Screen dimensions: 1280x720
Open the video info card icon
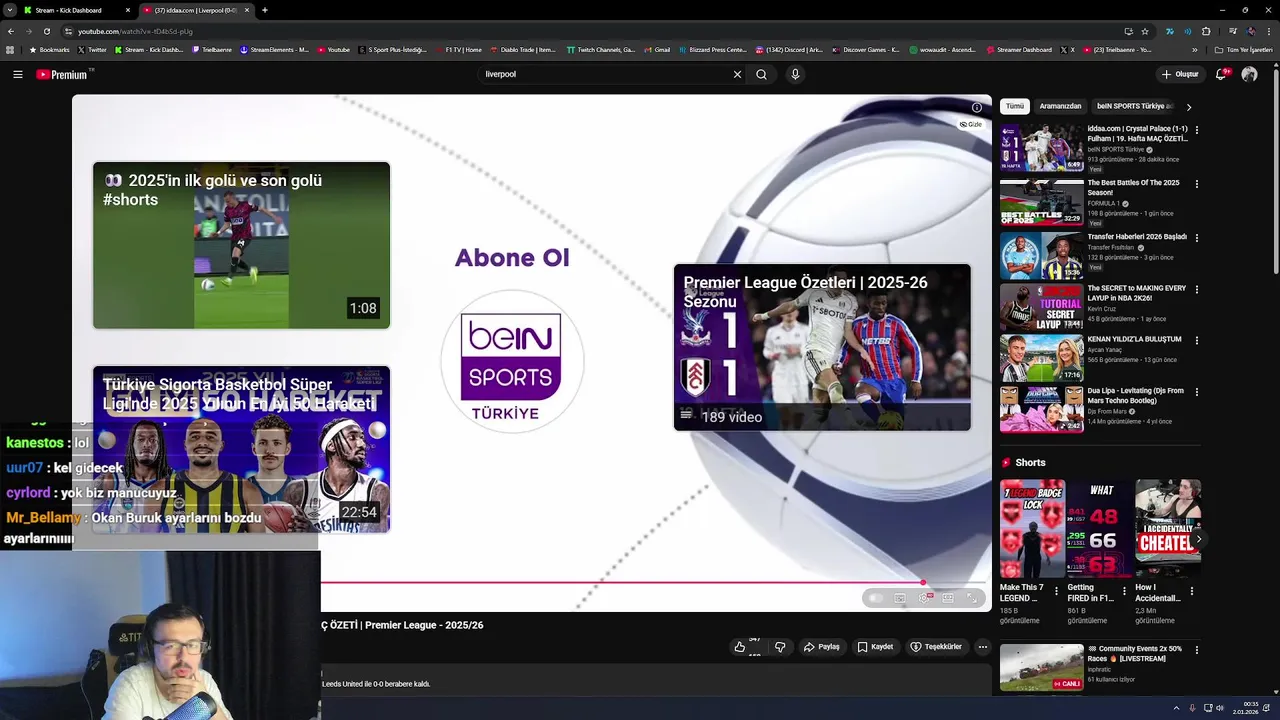pyautogui.click(x=977, y=108)
